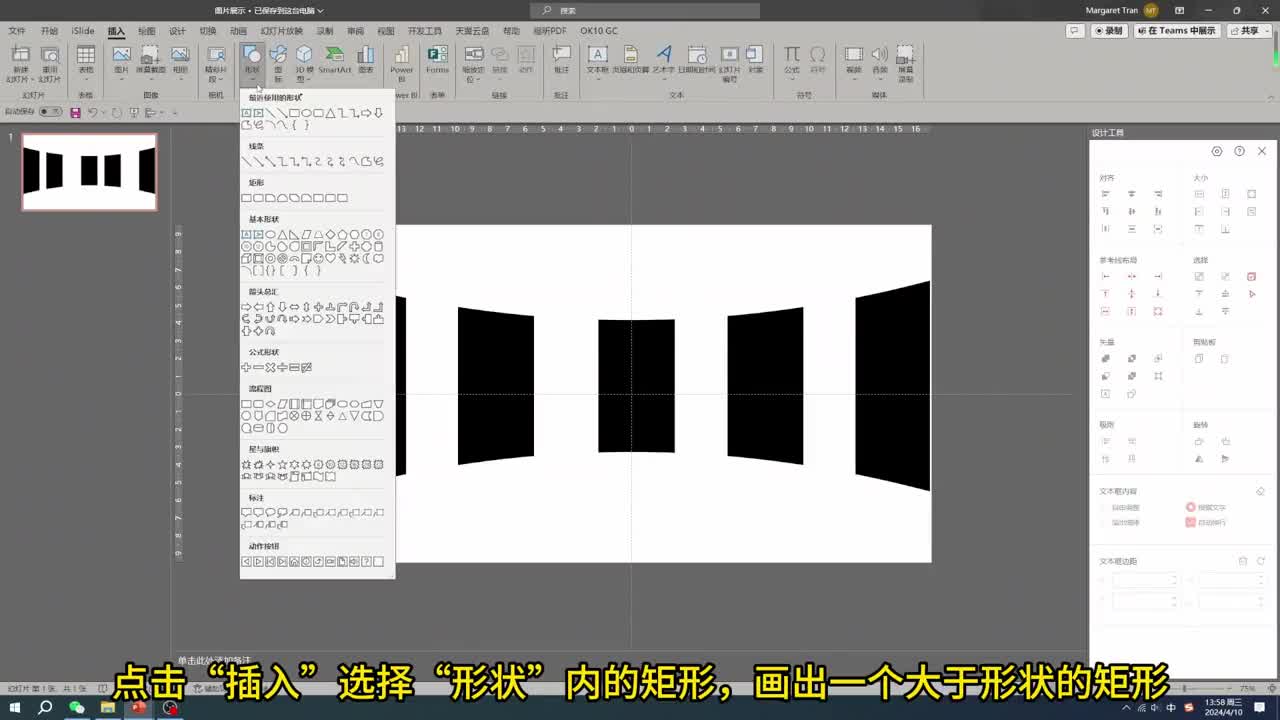The height and width of the screenshot is (720, 1280).
Task: Click the 在 Teams 中展示 button
Action: pyautogui.click(x=1176, y=30)
